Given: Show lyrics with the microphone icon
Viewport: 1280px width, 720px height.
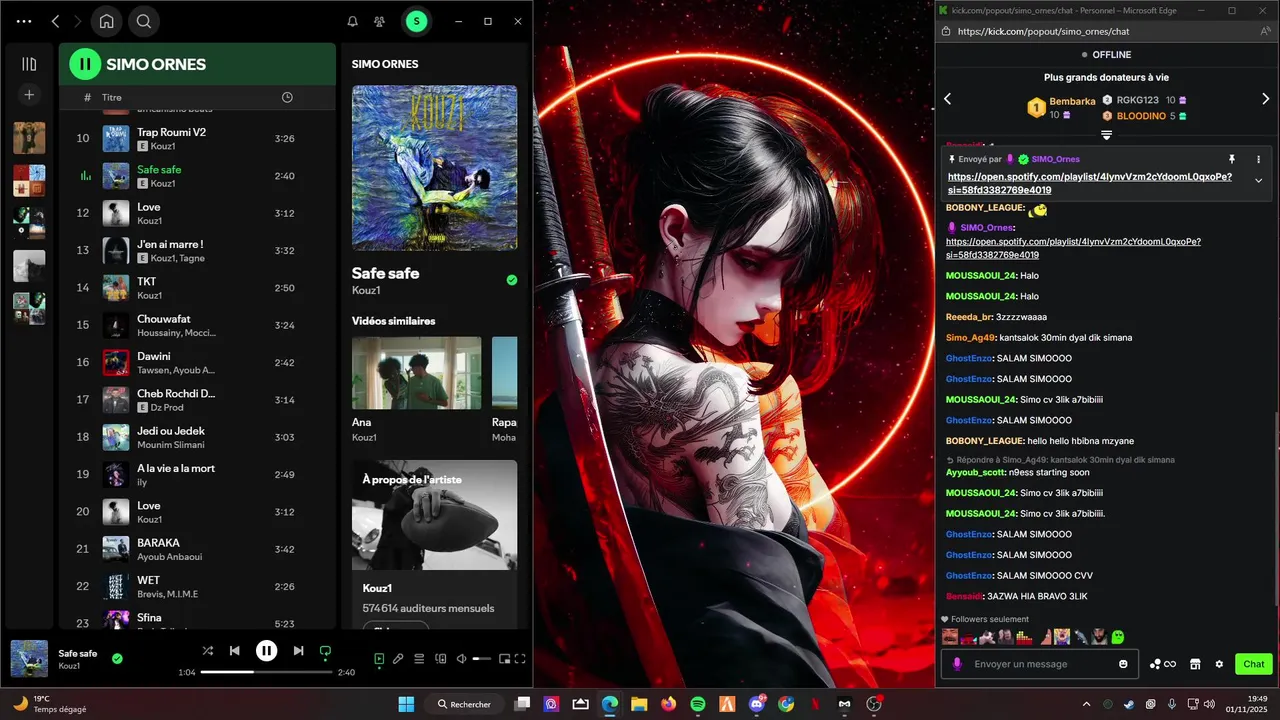Looking at the screenshot, I should click(398, 659).
